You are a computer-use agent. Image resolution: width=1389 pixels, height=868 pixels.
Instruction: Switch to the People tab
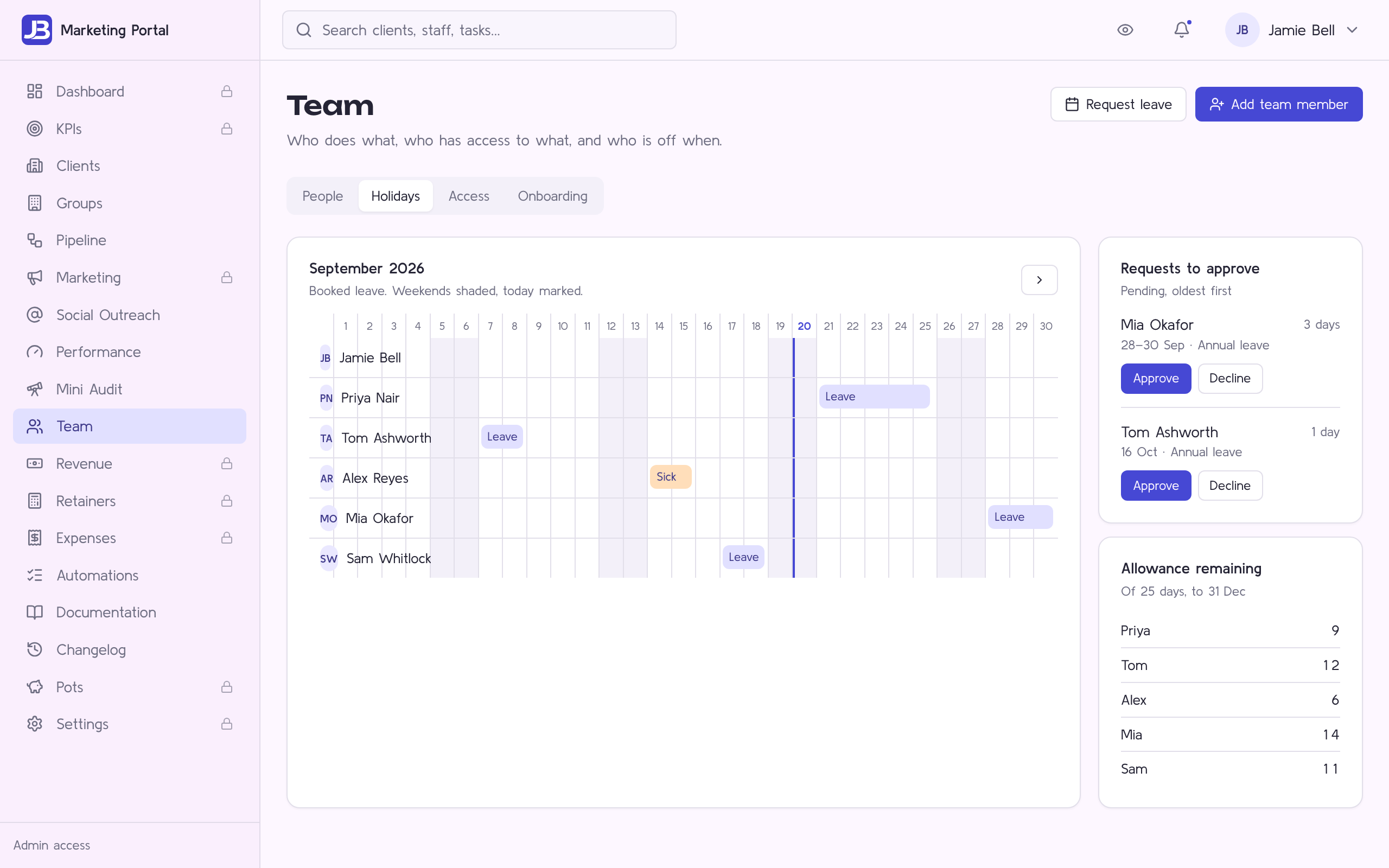click(x=323, y=196)
